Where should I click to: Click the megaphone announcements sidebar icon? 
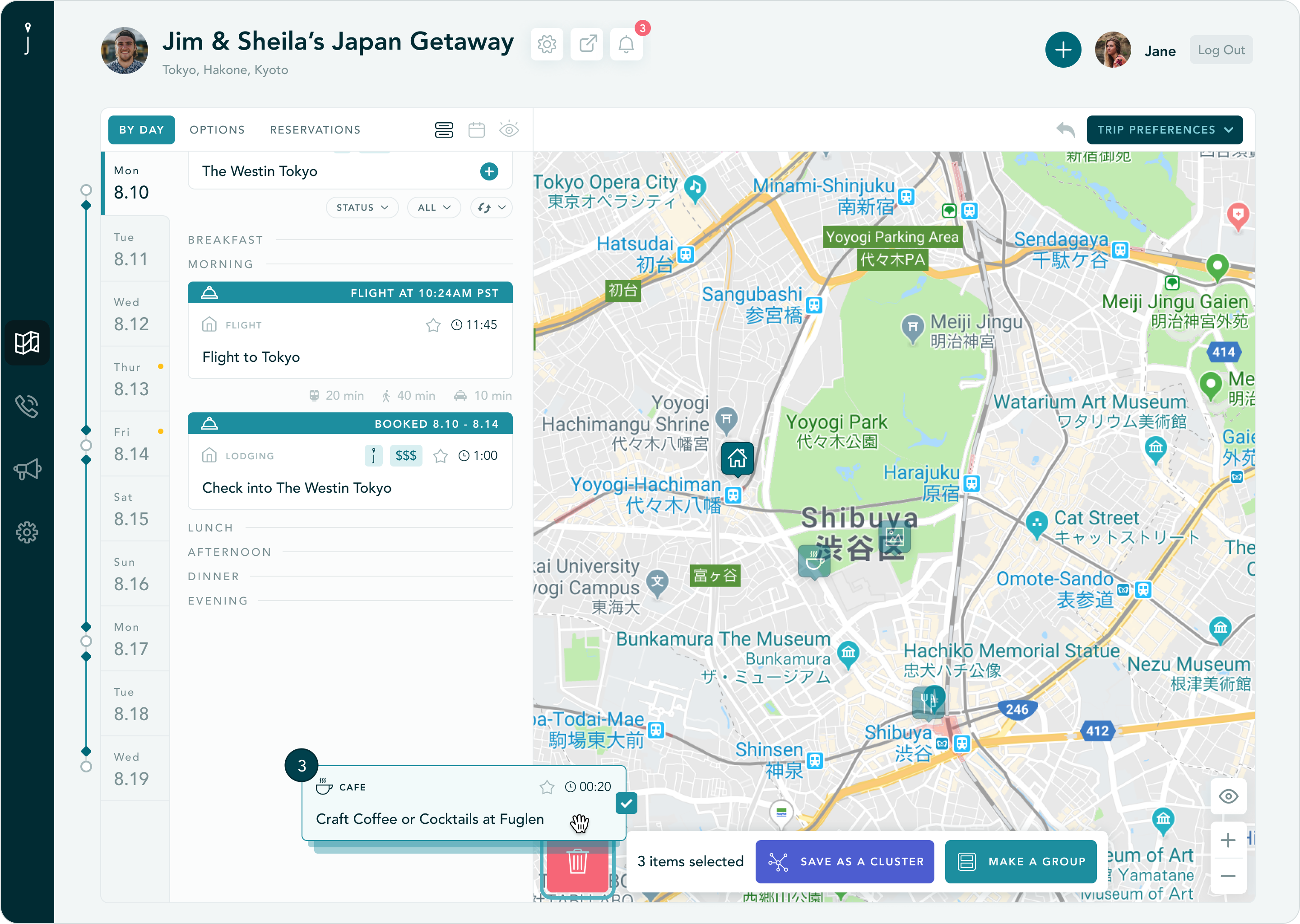[x=27, y=469]
